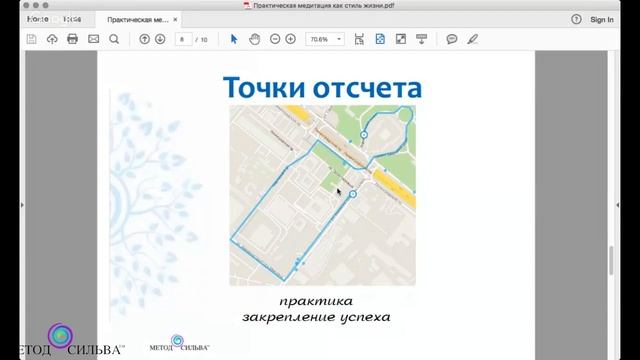
Task: Choose the Selection arrow tool
Action: point(234,39)
